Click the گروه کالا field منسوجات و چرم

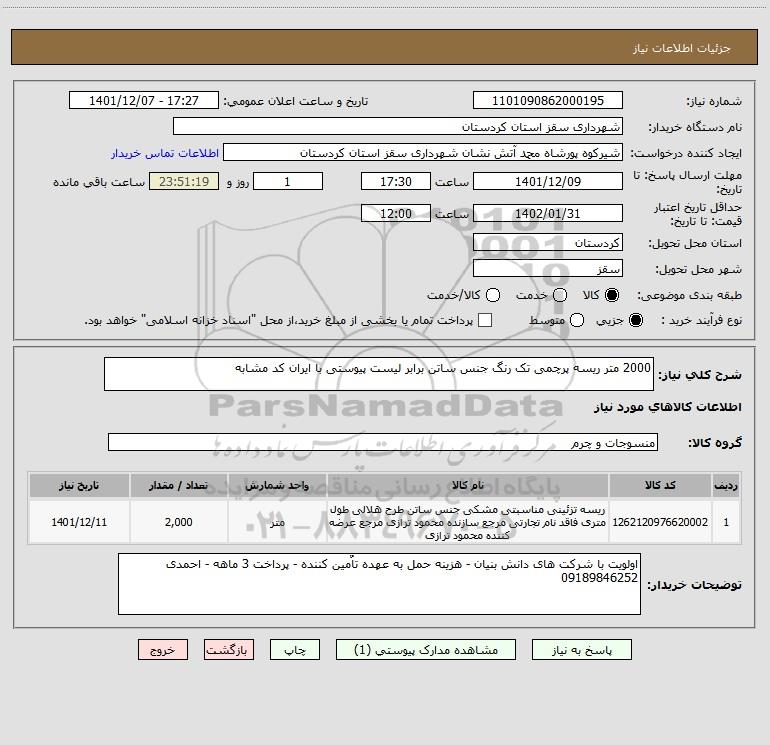[383, 442]
